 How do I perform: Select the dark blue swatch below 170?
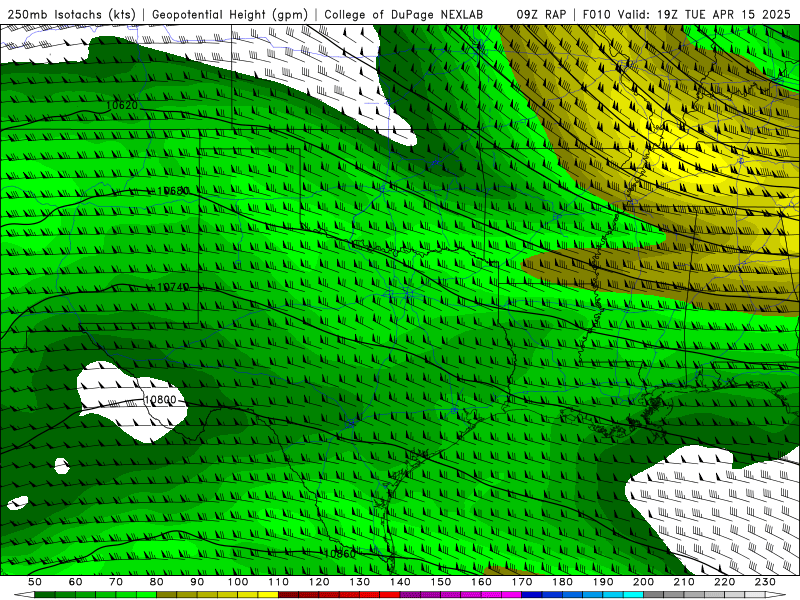[x=532, y=594]
